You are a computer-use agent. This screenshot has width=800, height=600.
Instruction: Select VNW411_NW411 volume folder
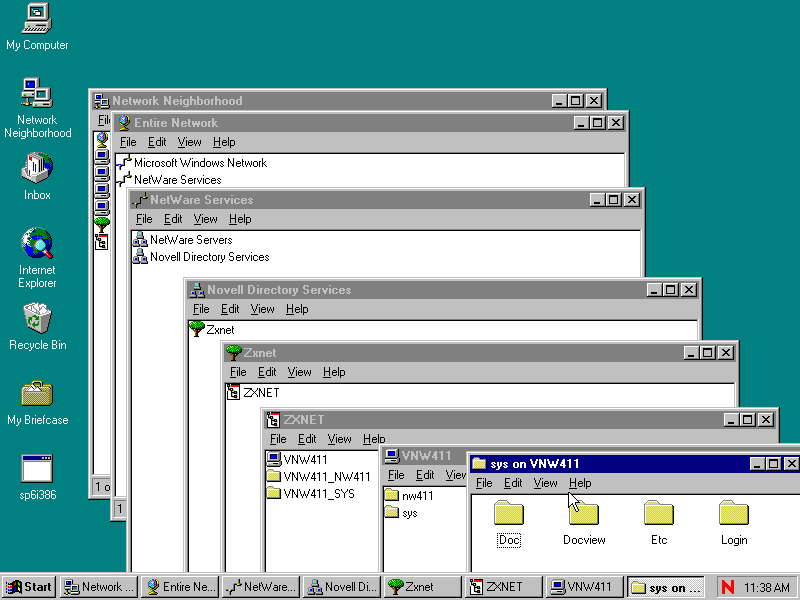(318, 477)
